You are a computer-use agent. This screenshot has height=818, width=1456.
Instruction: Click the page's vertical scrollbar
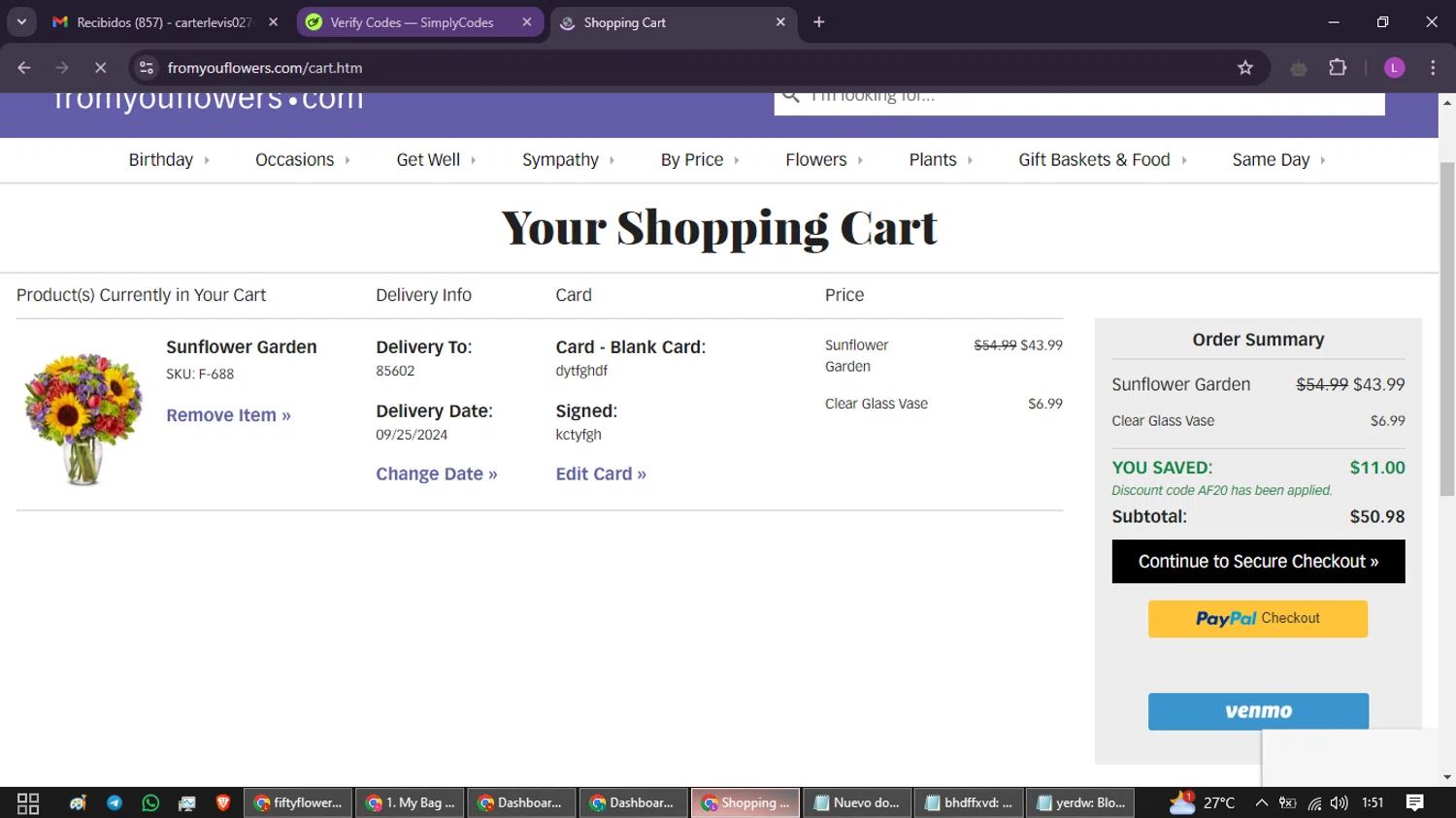tap(1447, 330)
